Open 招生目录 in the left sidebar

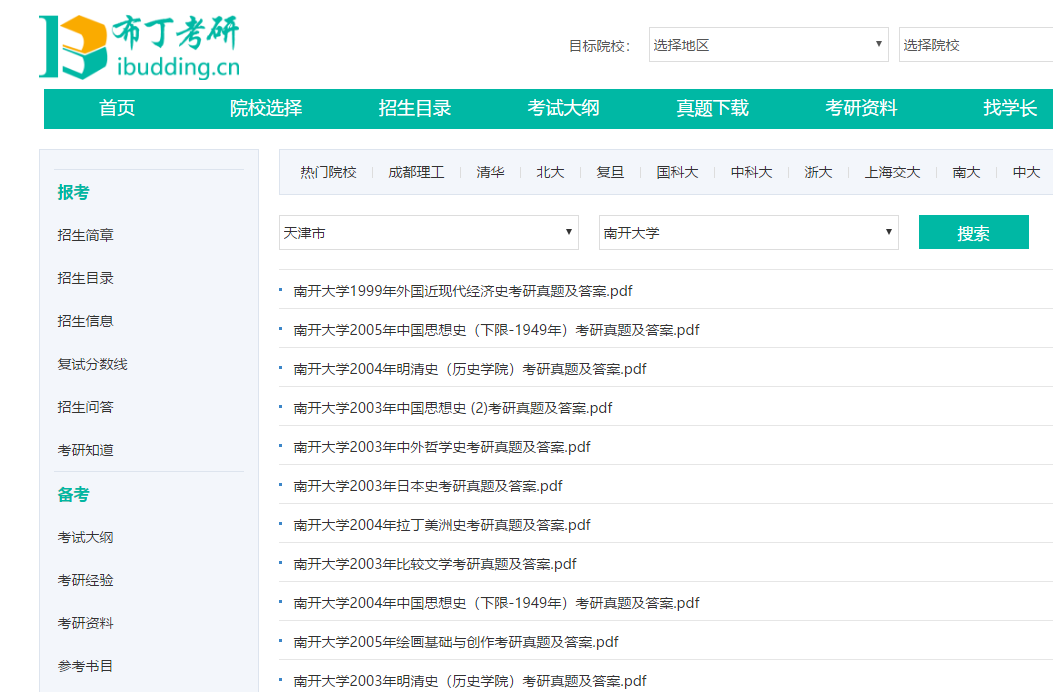(86, 278)
